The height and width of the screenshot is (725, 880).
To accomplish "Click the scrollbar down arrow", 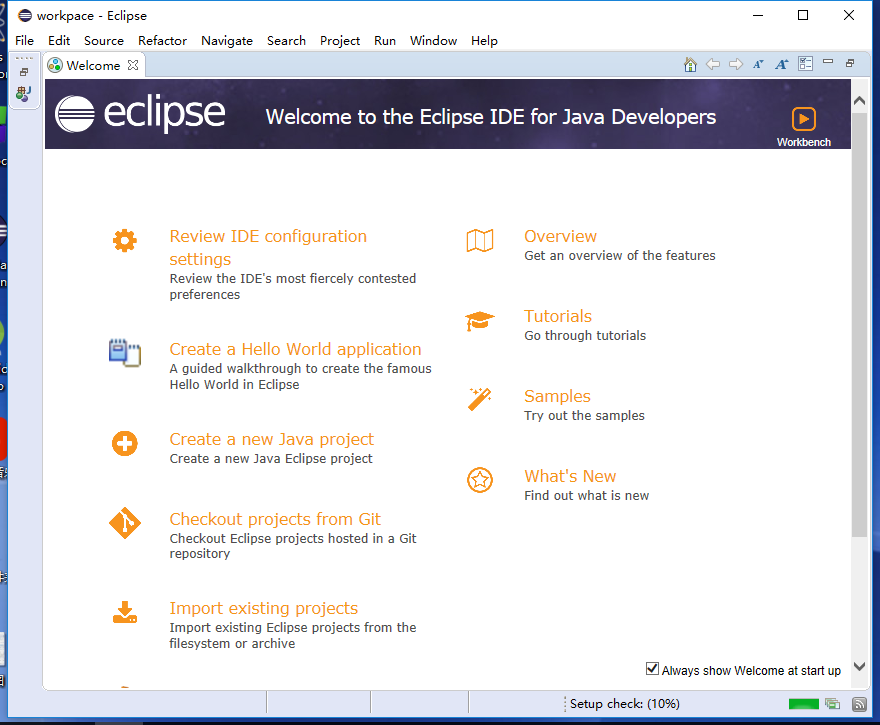I will (859, 666).
